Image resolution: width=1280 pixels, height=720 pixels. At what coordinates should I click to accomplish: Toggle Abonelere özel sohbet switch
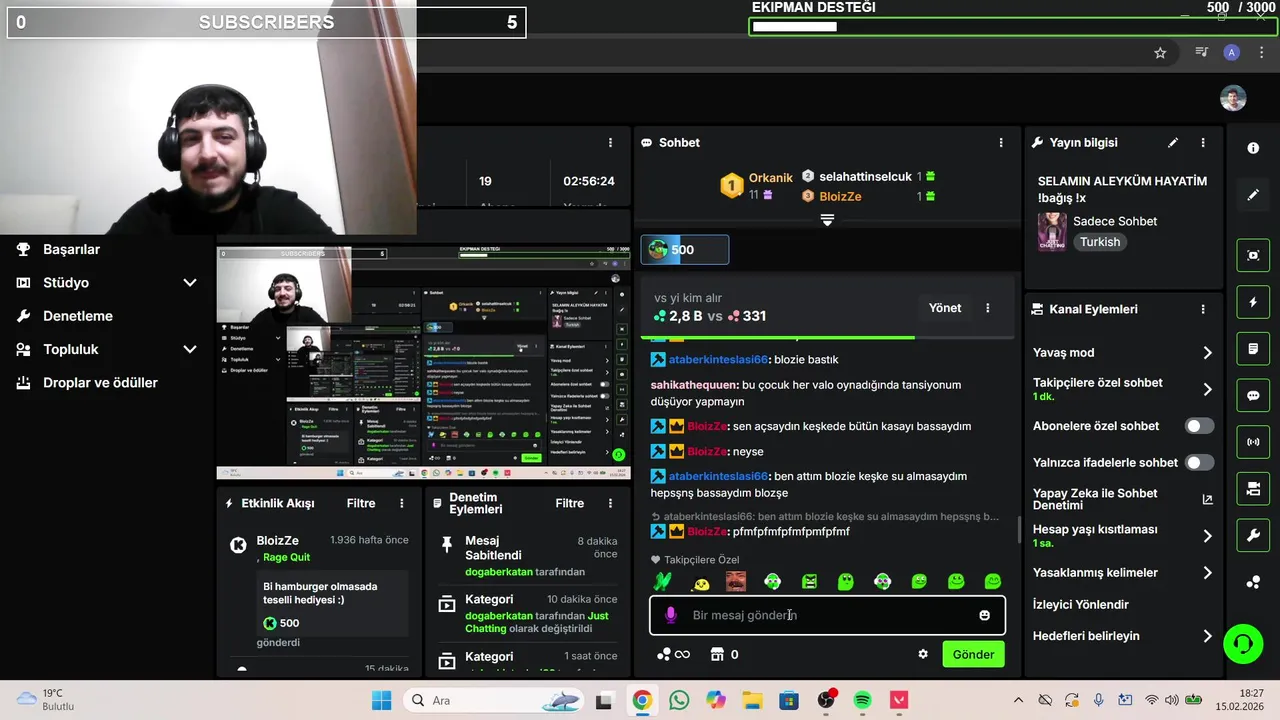pyautogui.click(x=1199, y=426)
